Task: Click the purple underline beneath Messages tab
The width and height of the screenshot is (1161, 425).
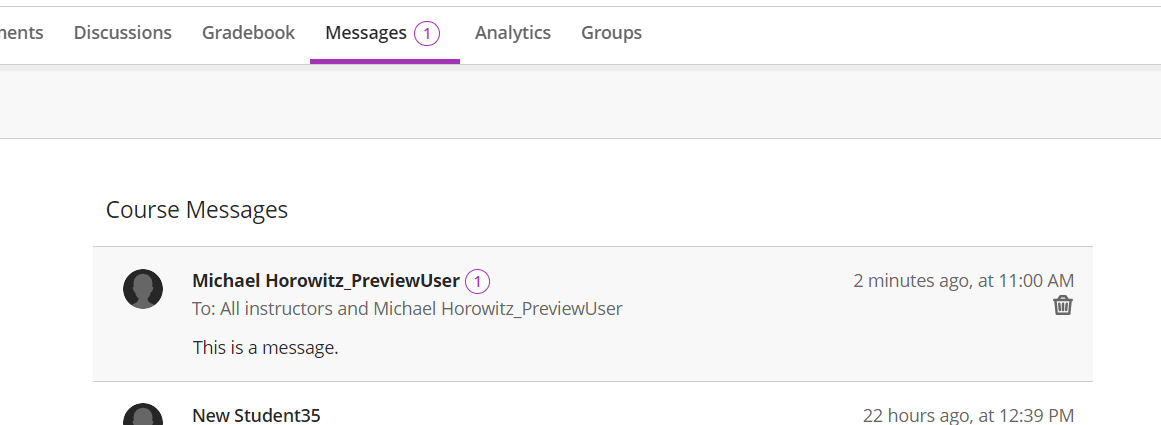Action: point(385,61)
